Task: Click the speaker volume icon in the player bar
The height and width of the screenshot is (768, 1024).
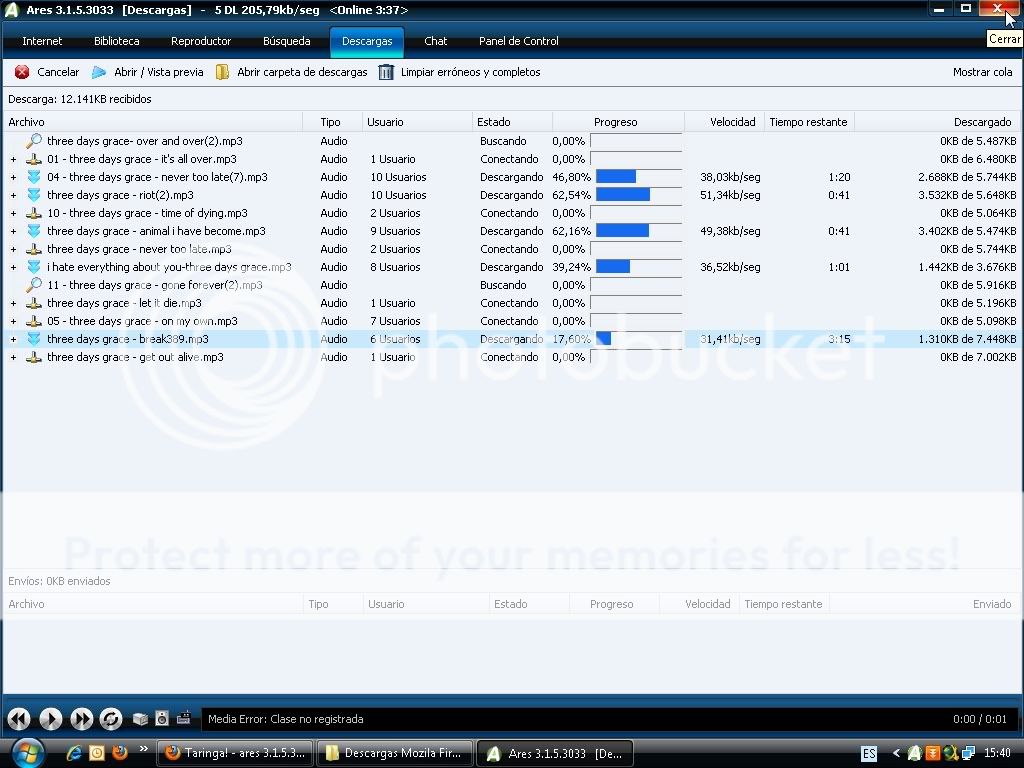Action: point(162,719)
